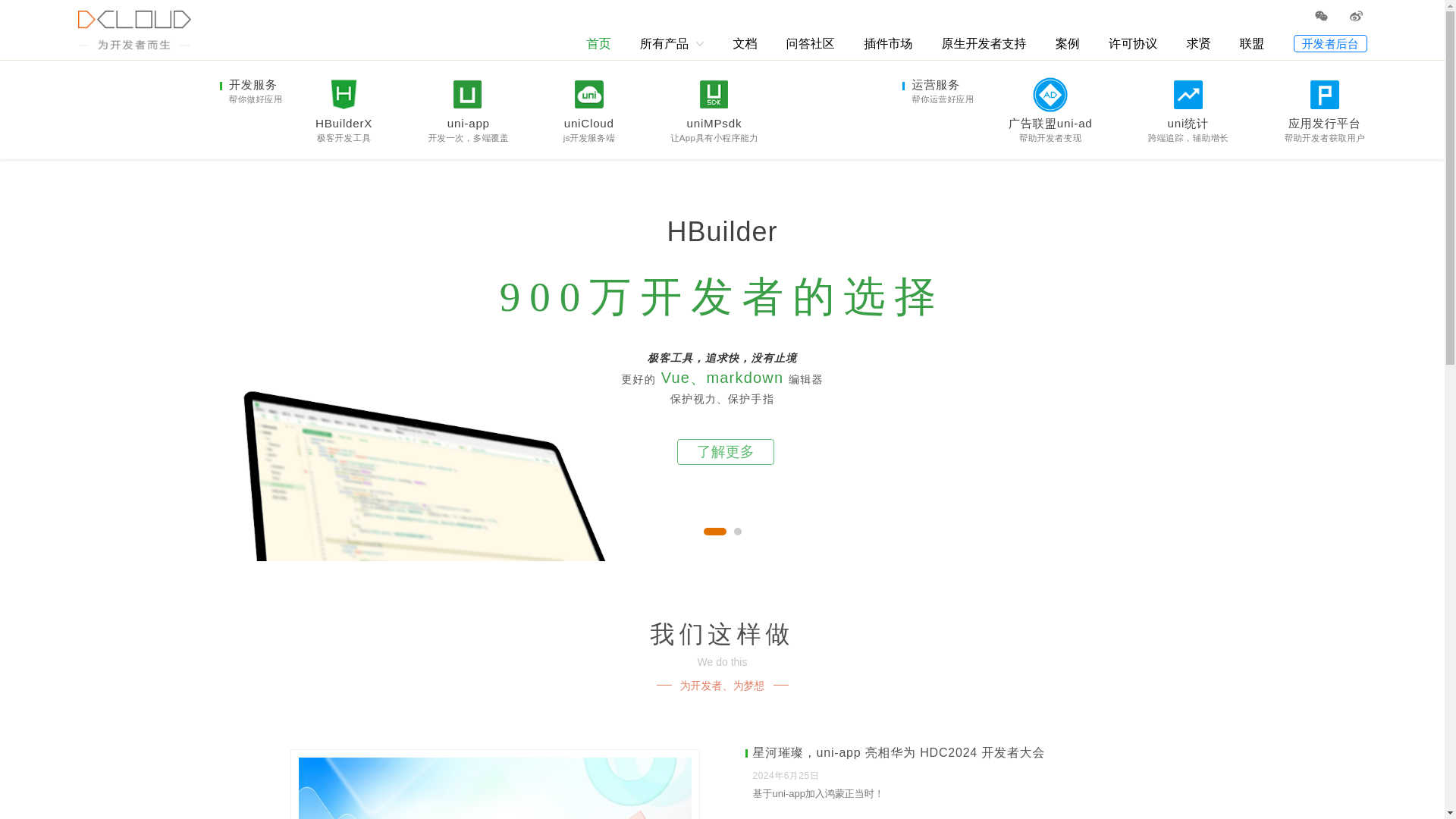Click the HDC2024 news thumbnail image
The width and height of the screenshot is (1456, 819).
494,788
